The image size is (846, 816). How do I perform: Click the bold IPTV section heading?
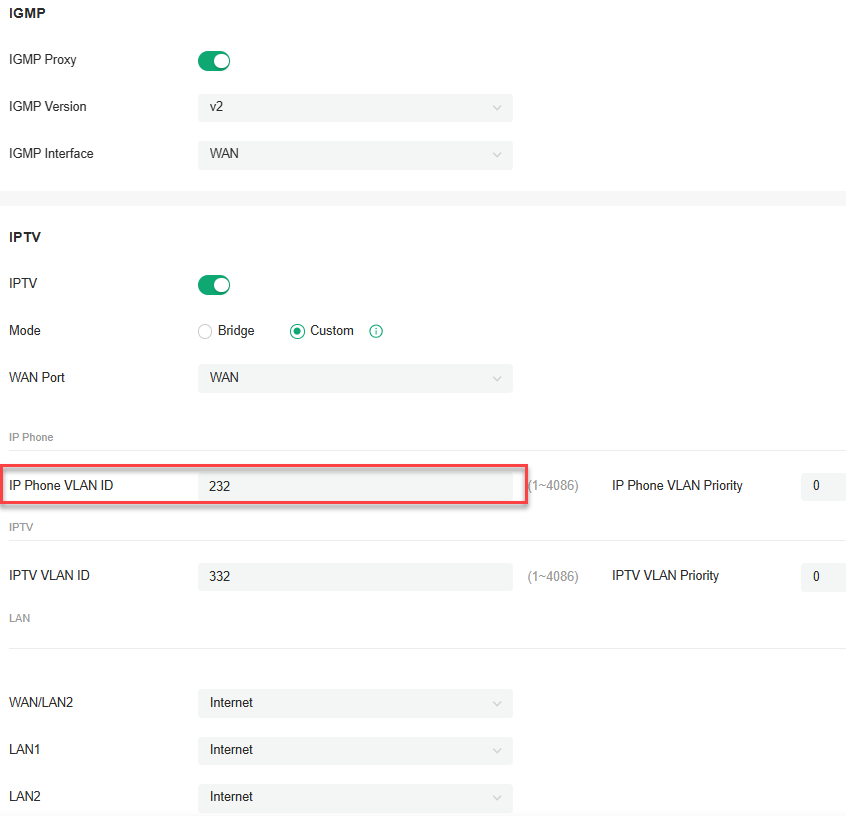(25, 237)
